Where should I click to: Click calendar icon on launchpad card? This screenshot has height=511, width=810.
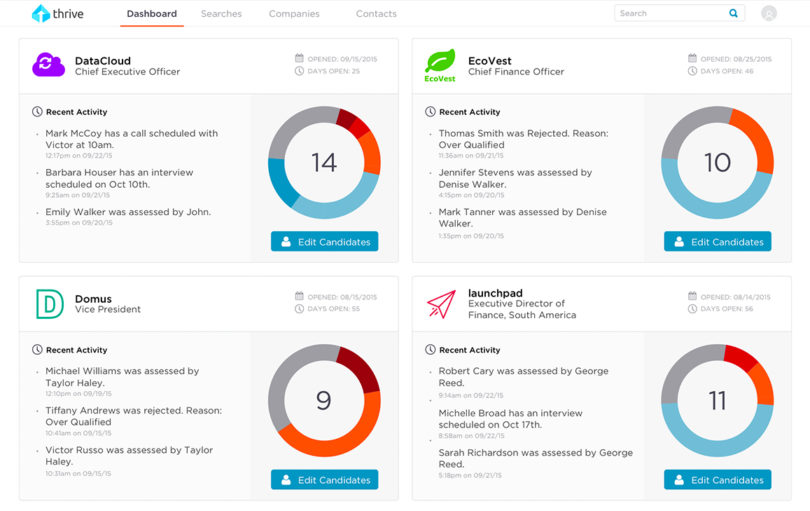pos(692,296)
